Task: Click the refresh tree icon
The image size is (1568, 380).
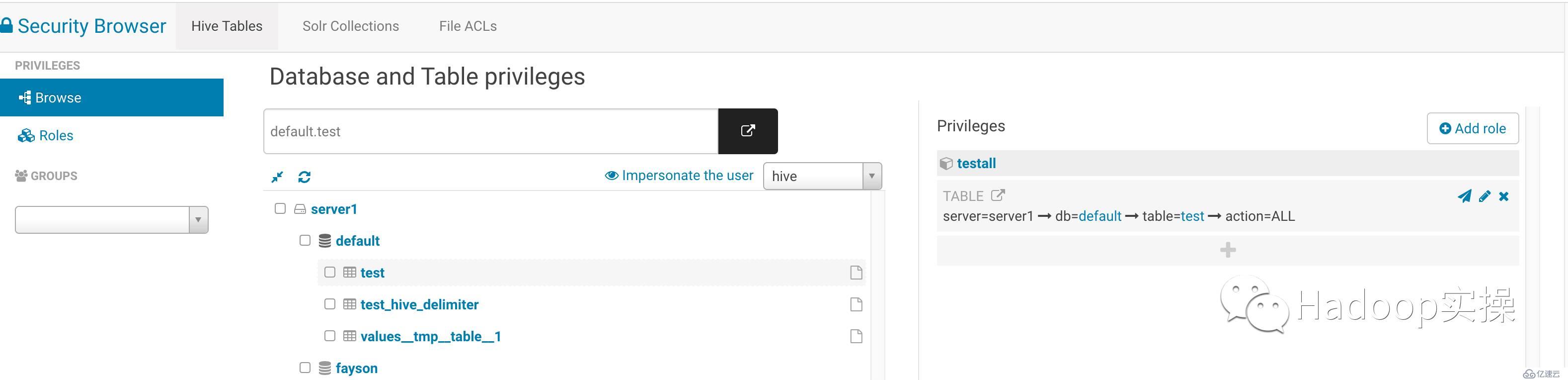Action: click(x=305, y=177)
